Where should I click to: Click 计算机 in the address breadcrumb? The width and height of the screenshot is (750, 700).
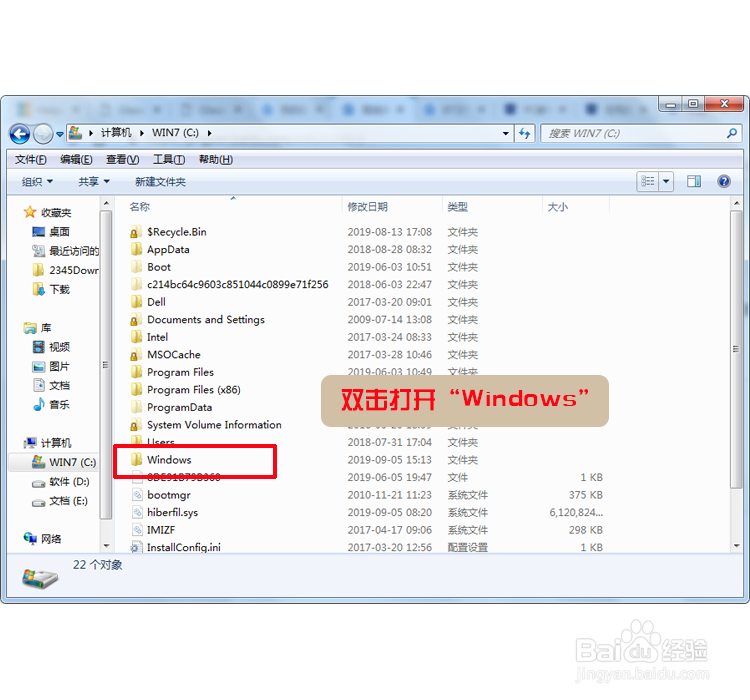pyautogui.click(x=116, y=133)
